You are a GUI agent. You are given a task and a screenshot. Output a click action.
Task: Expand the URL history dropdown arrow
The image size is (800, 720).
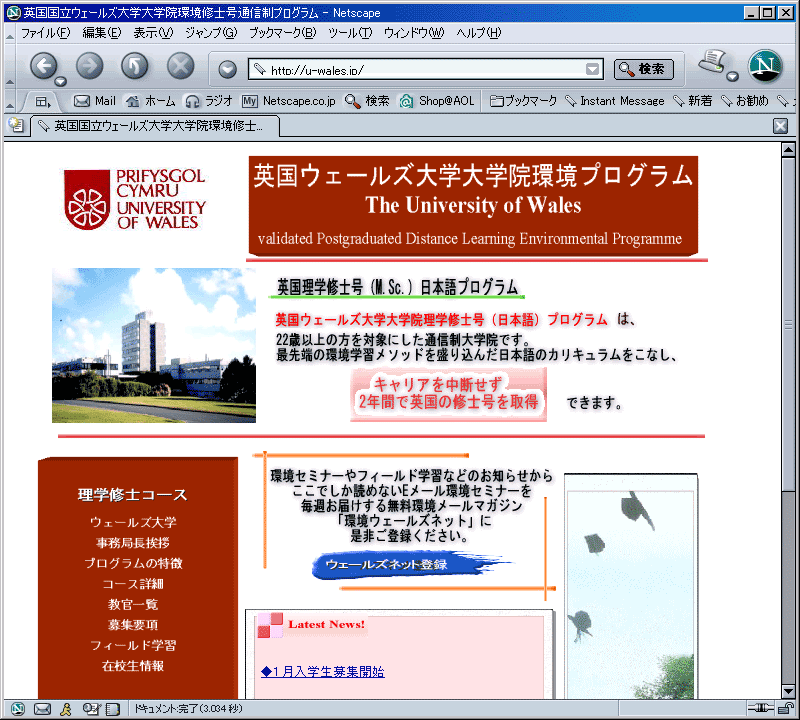[x=592, y=69]
